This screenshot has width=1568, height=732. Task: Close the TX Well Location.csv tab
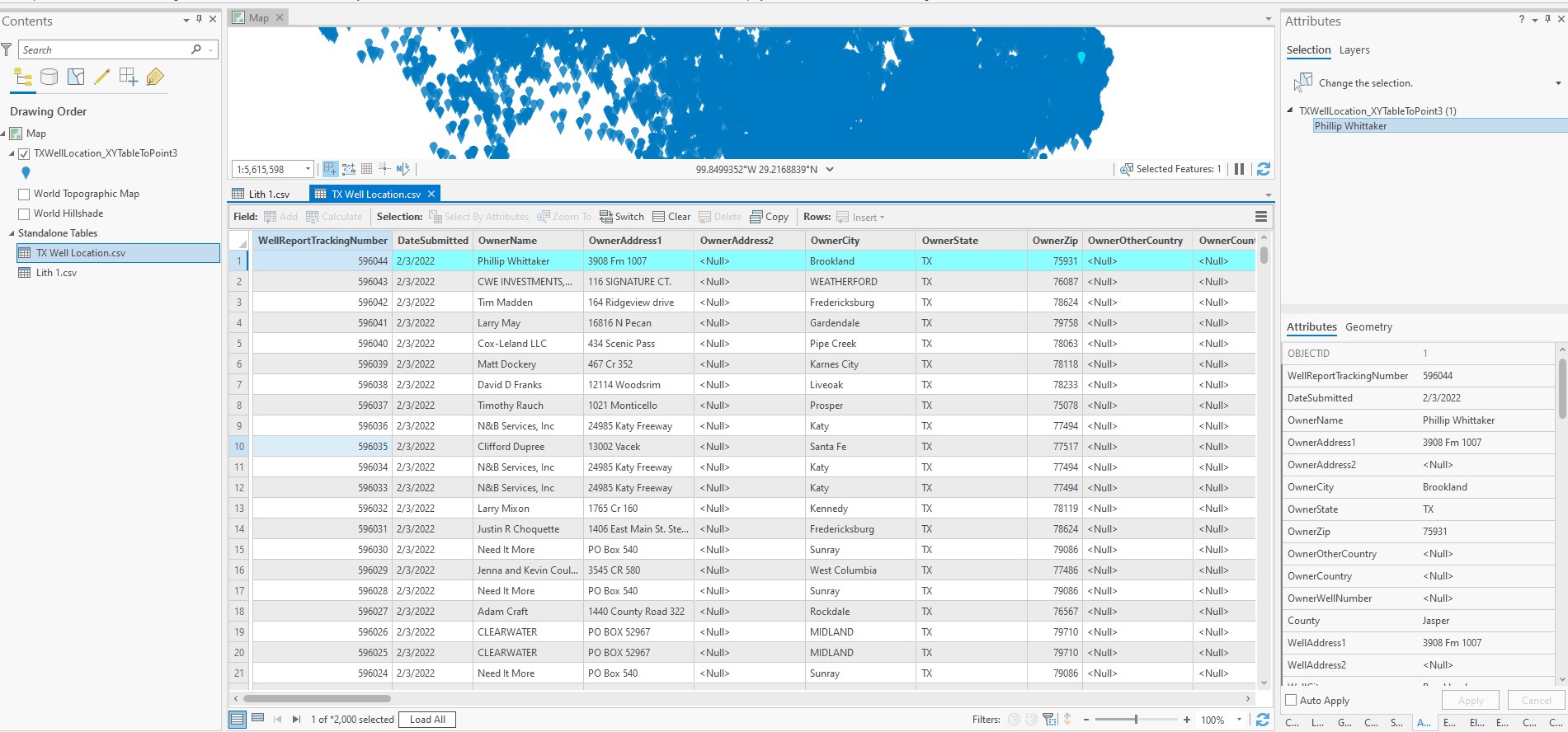tap(431, 194)
